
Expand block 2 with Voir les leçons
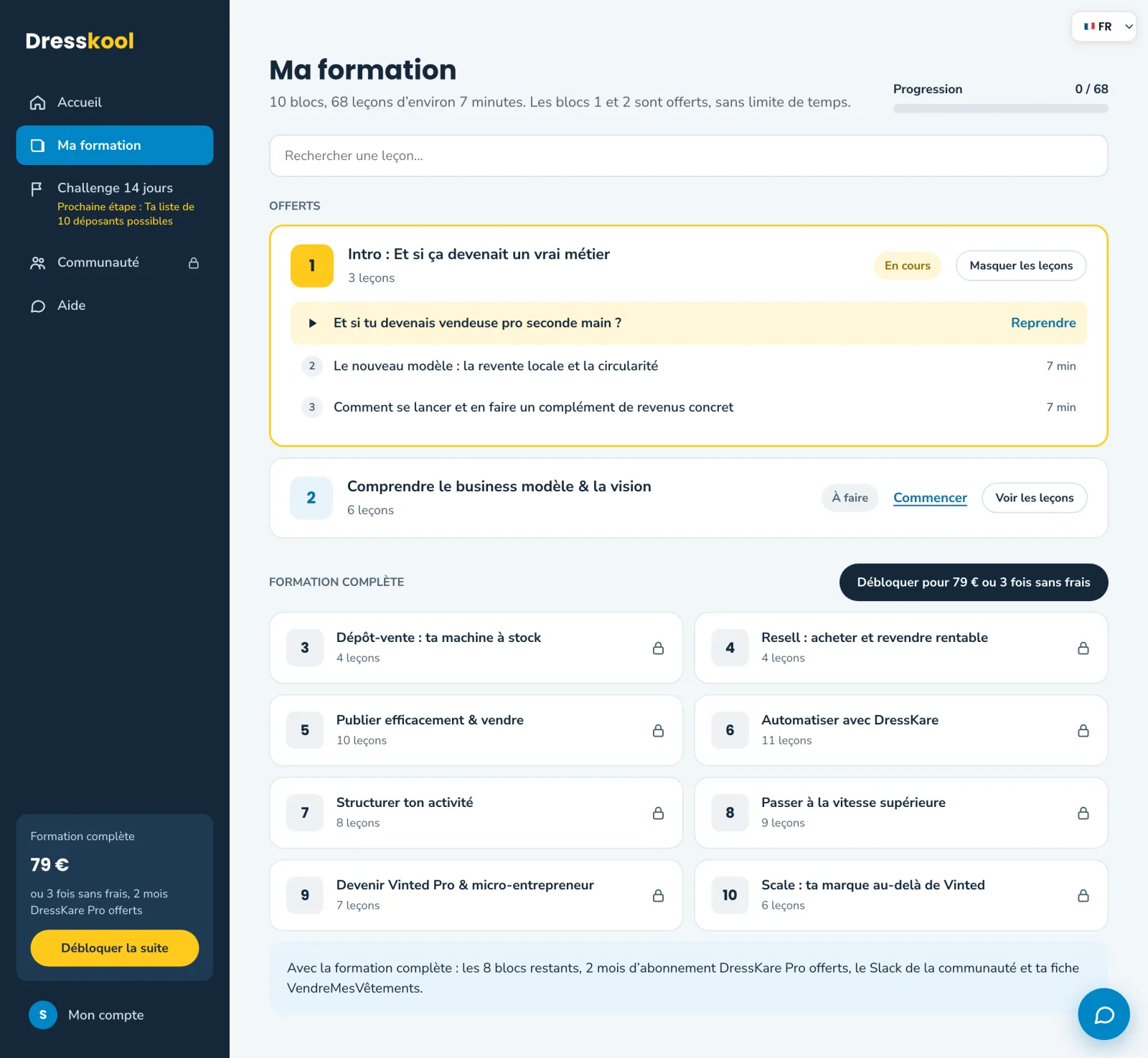click(1035, 498)
